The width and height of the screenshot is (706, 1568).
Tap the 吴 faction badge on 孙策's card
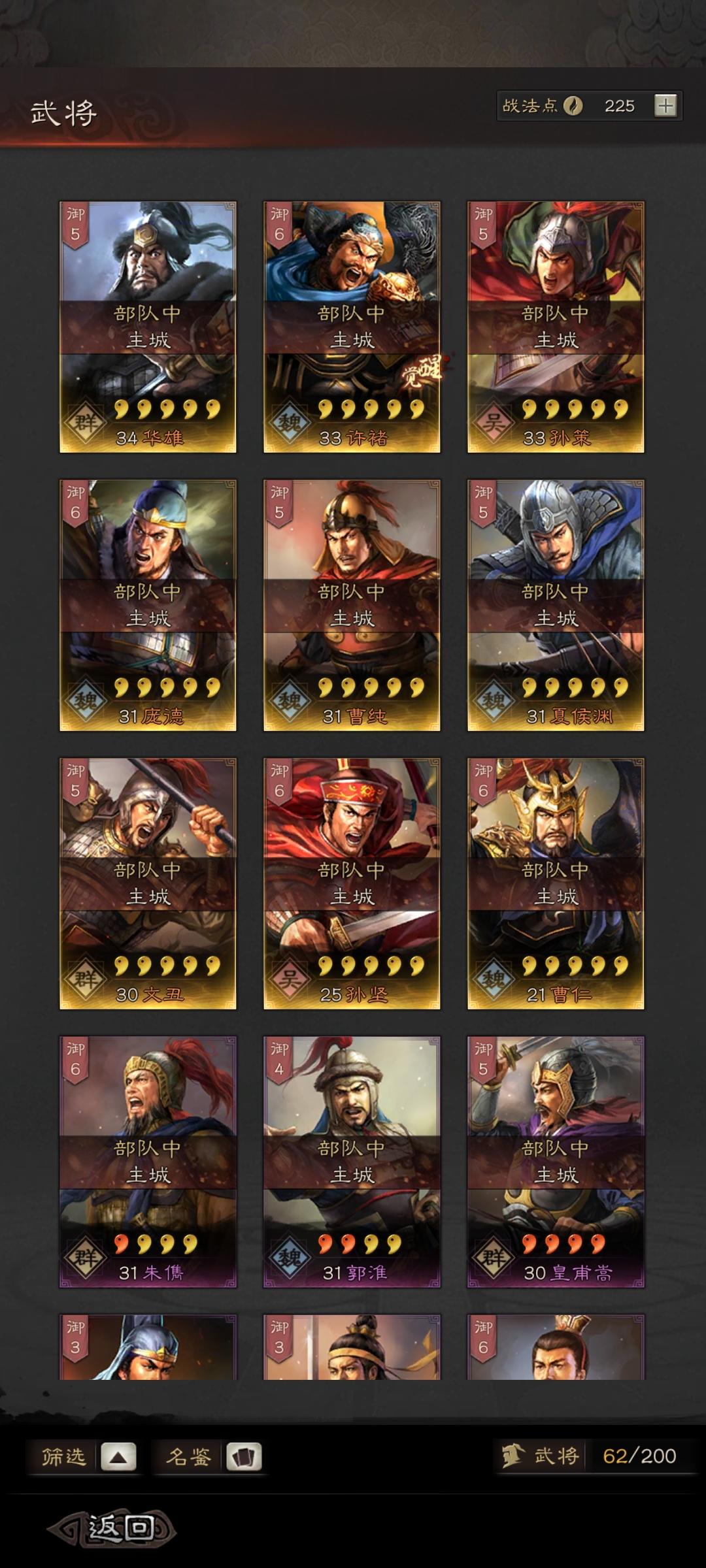coord(494,422)
